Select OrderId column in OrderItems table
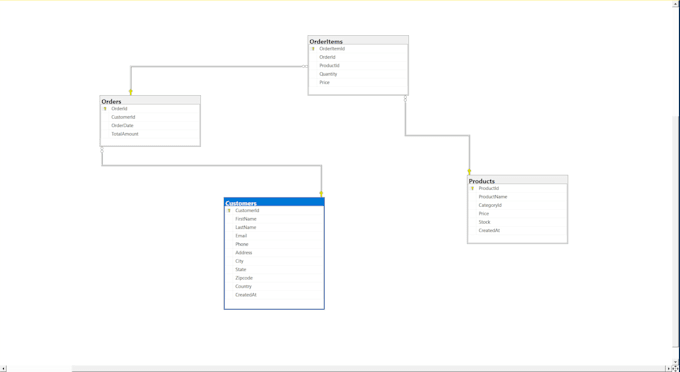680x372 pixels. click(x=358, y=57)
